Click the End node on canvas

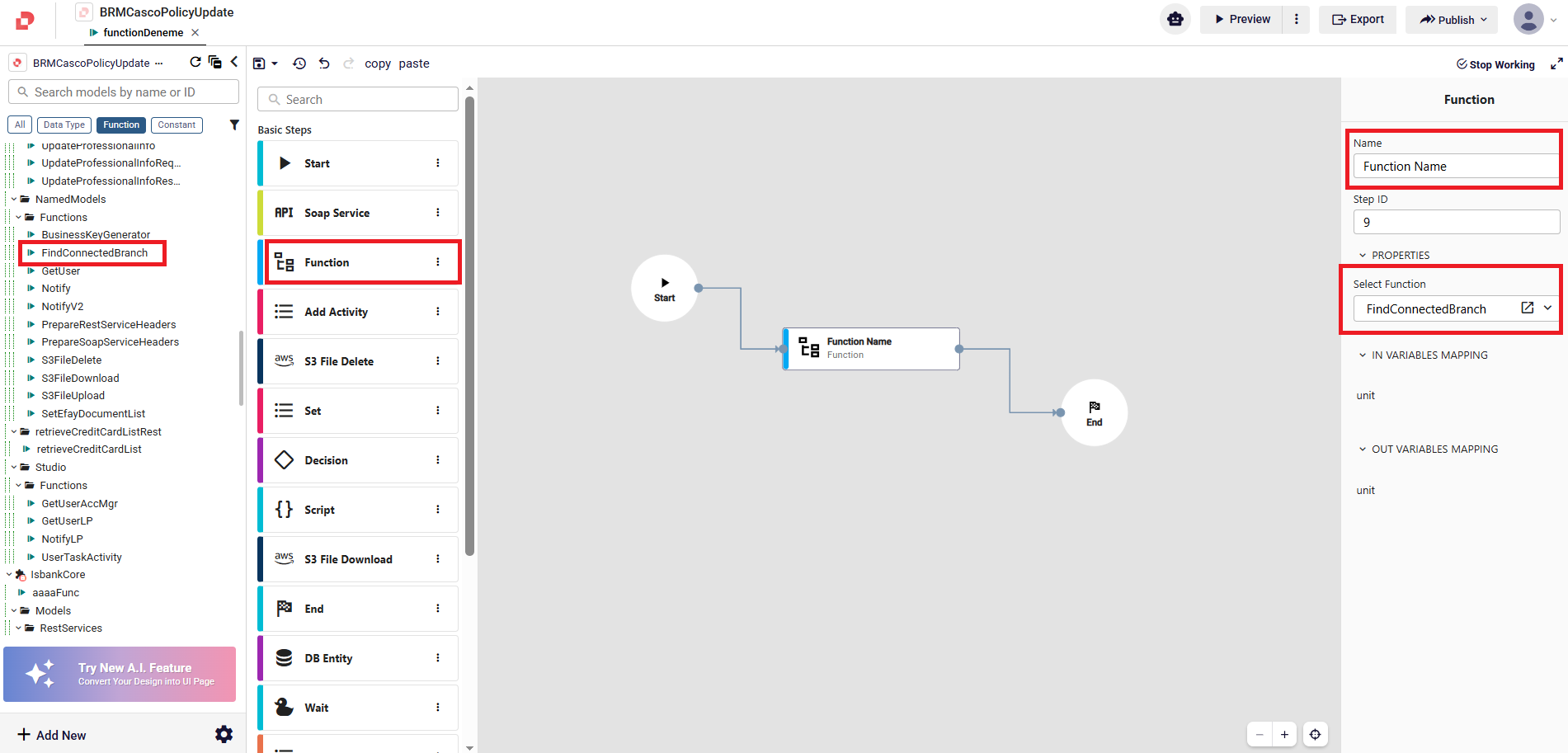1094,412
